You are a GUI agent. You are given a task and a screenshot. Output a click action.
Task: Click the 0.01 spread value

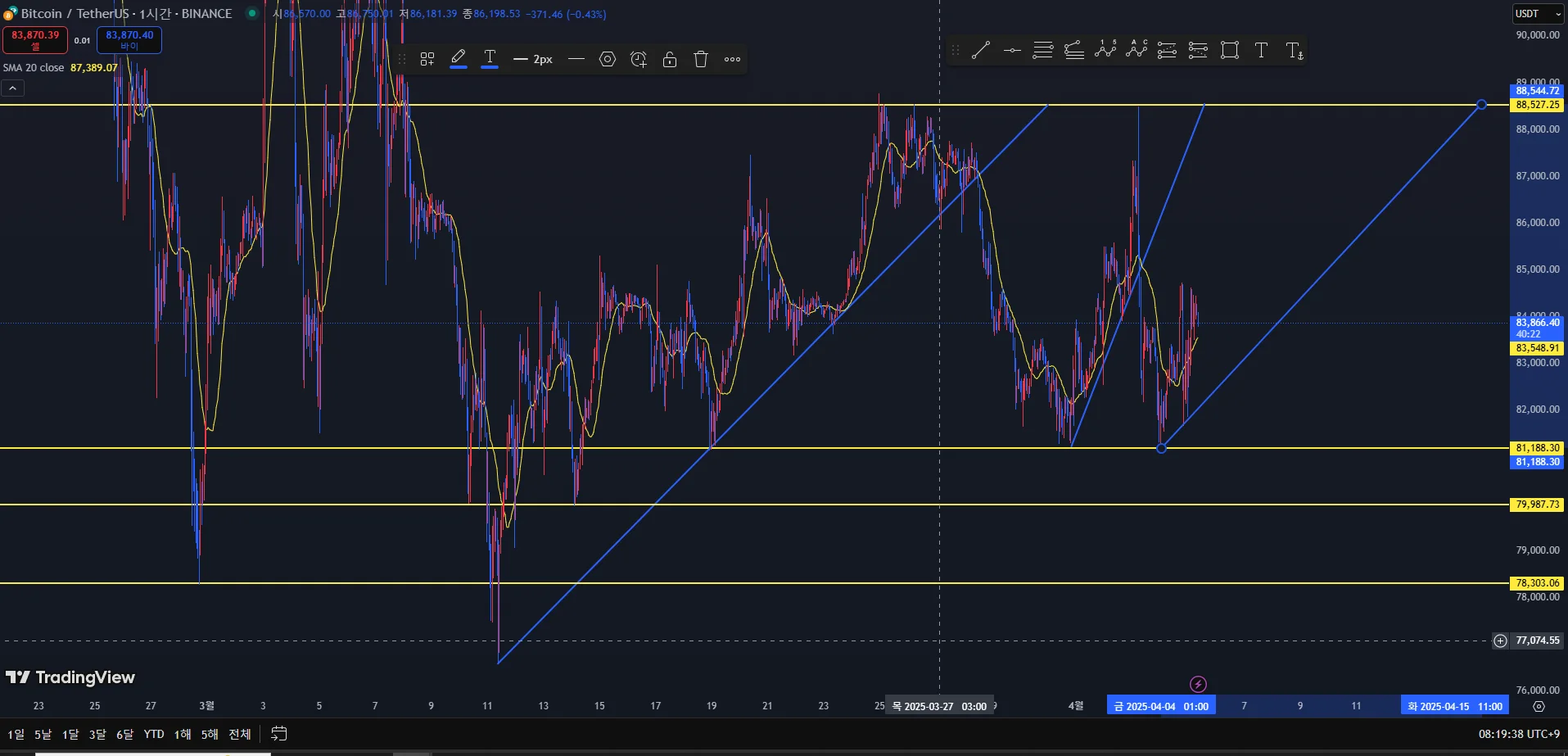(x=82, y=40)
